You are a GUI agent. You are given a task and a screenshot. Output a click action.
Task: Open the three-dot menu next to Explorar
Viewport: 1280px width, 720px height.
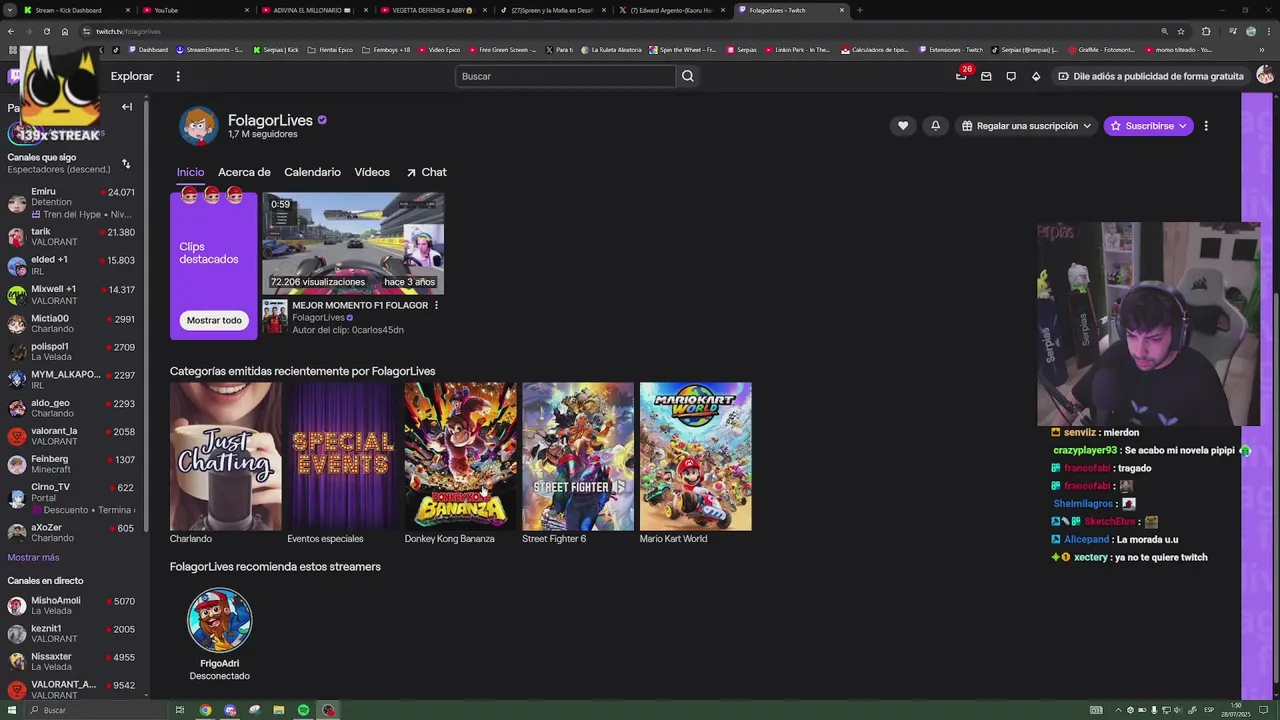178,76
